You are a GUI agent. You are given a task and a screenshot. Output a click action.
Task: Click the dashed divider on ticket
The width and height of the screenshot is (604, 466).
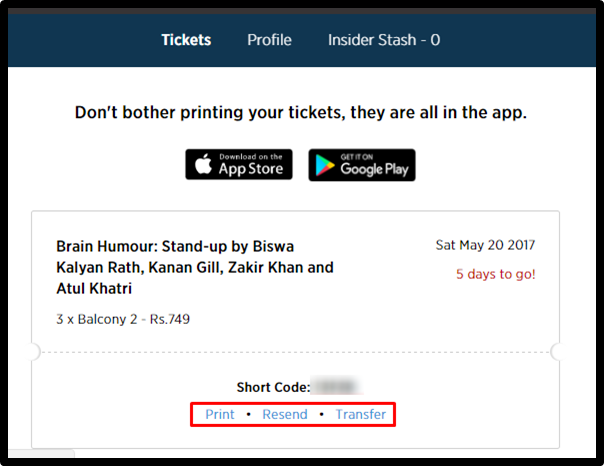coord(295,352)
